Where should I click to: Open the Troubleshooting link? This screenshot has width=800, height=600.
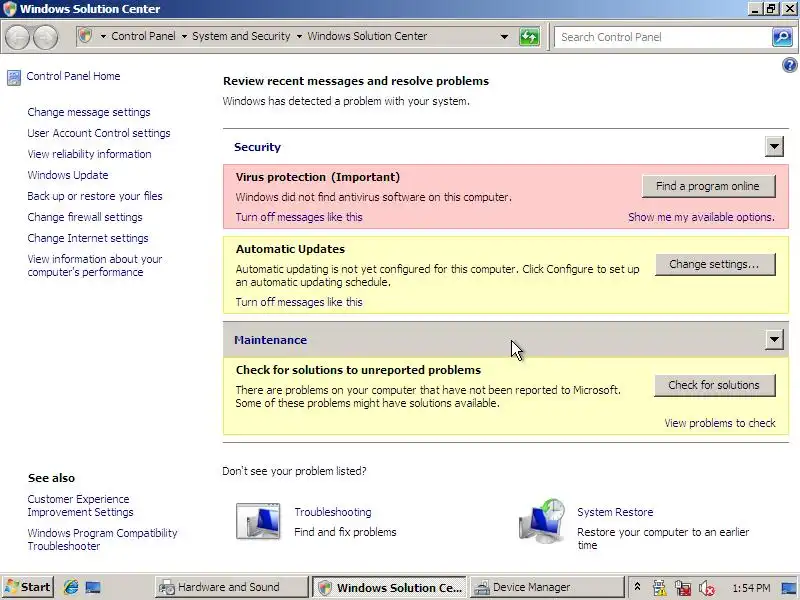coord(333,512)
